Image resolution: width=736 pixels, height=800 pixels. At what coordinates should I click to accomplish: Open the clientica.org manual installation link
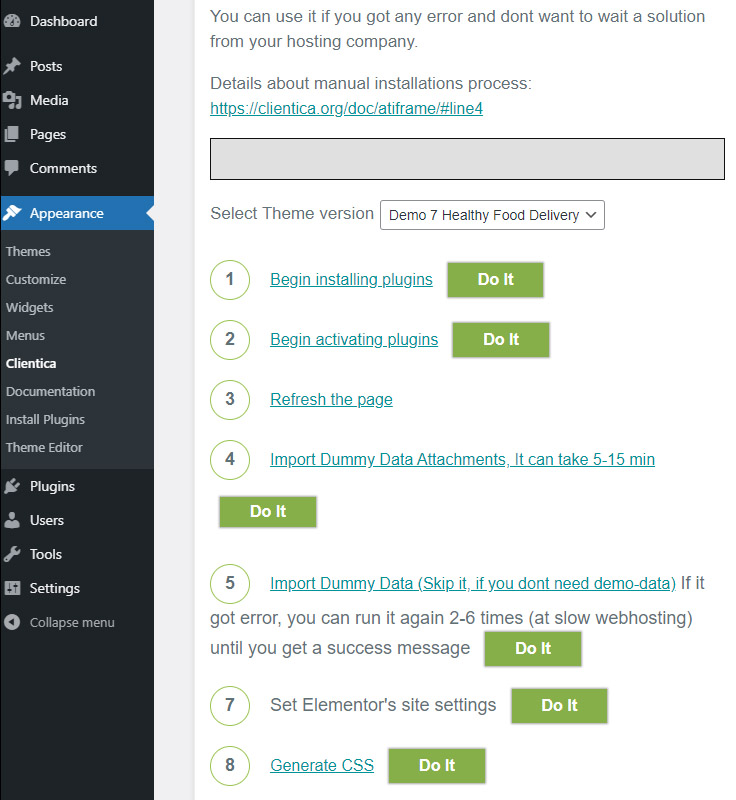coord(346,108)
